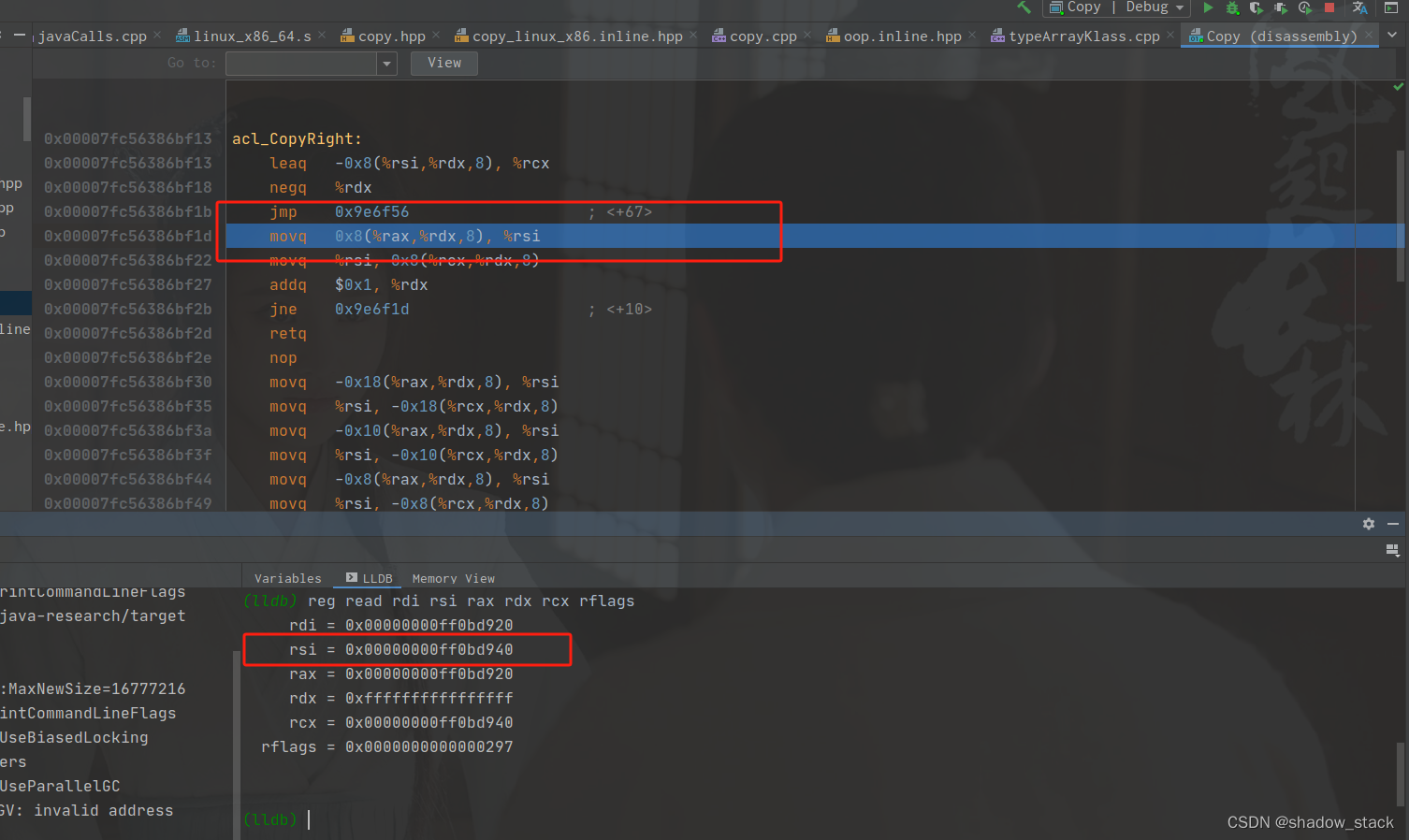
Task: Open debugger settings via the gear icon
Action: point(1369,524)
